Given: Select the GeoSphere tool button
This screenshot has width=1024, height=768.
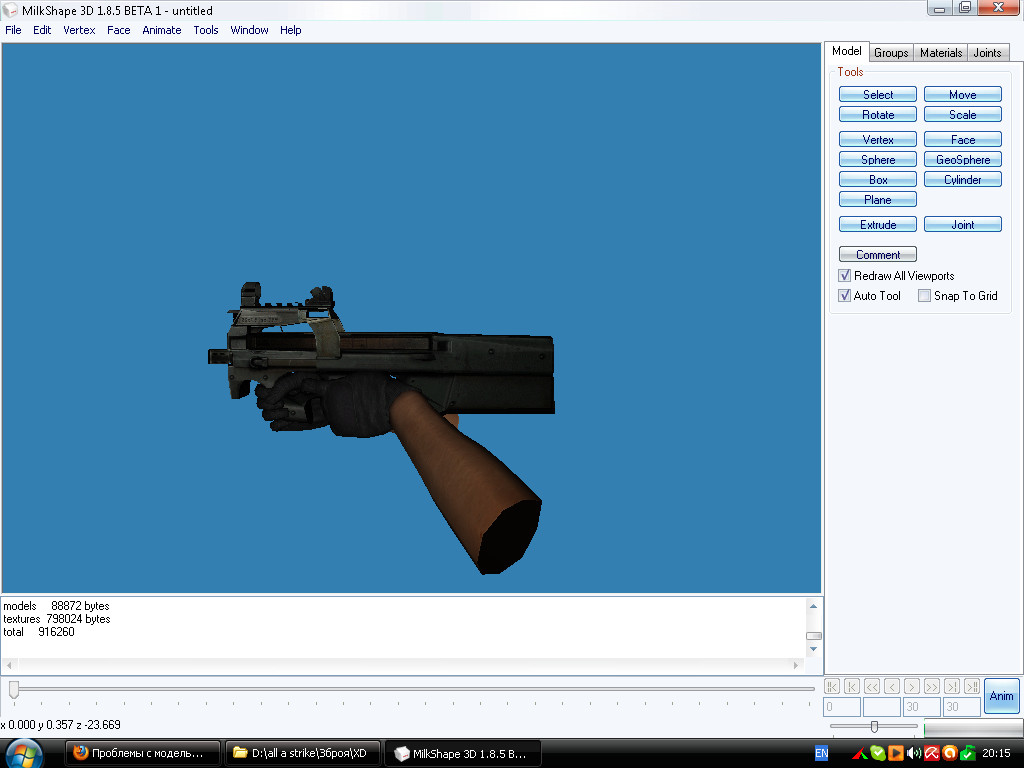Looking at the screenshot, I should coord(962,160).
